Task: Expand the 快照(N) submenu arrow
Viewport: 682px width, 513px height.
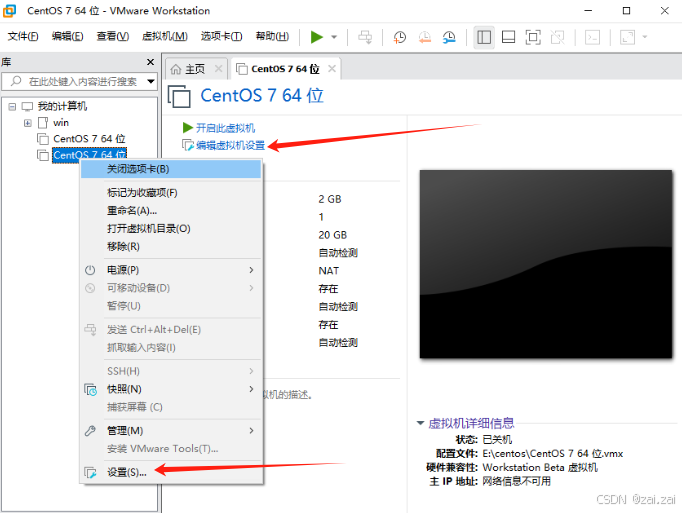Action: (251, 389)
